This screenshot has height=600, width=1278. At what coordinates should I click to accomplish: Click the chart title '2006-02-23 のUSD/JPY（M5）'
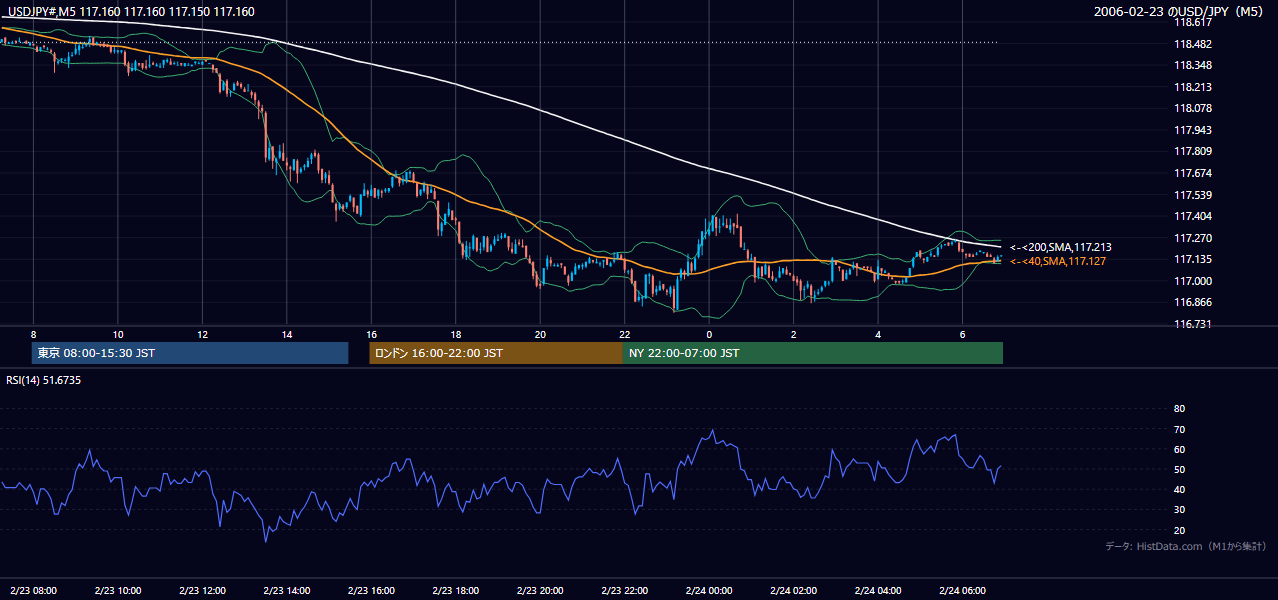click(x=1180, y=12)
